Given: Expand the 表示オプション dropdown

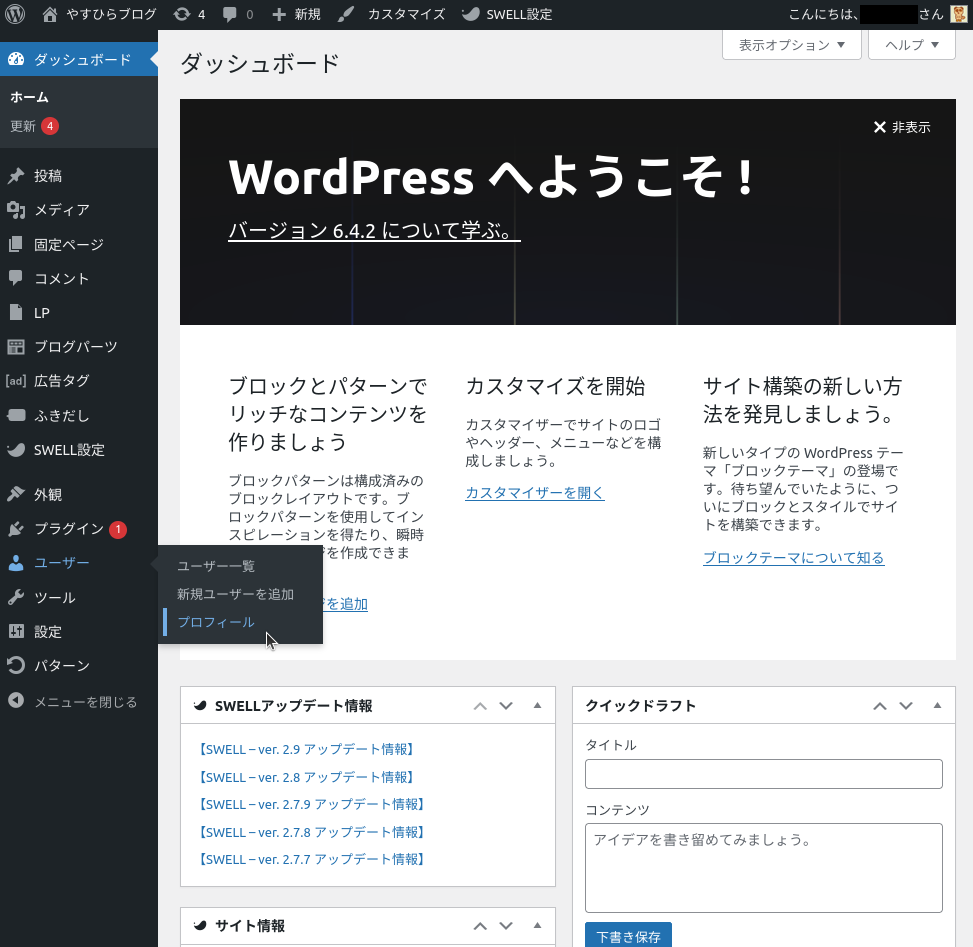Looking at the screenshot, I should tap(791, 45).
